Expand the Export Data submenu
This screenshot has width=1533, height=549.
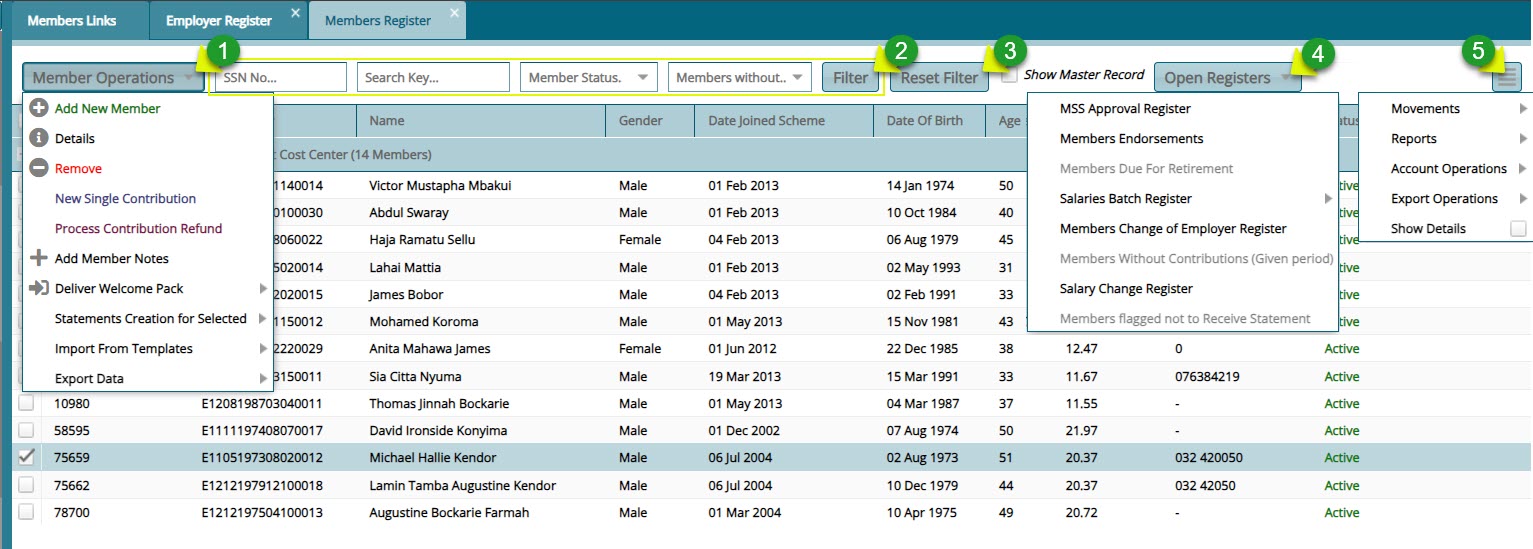[148, 379]
